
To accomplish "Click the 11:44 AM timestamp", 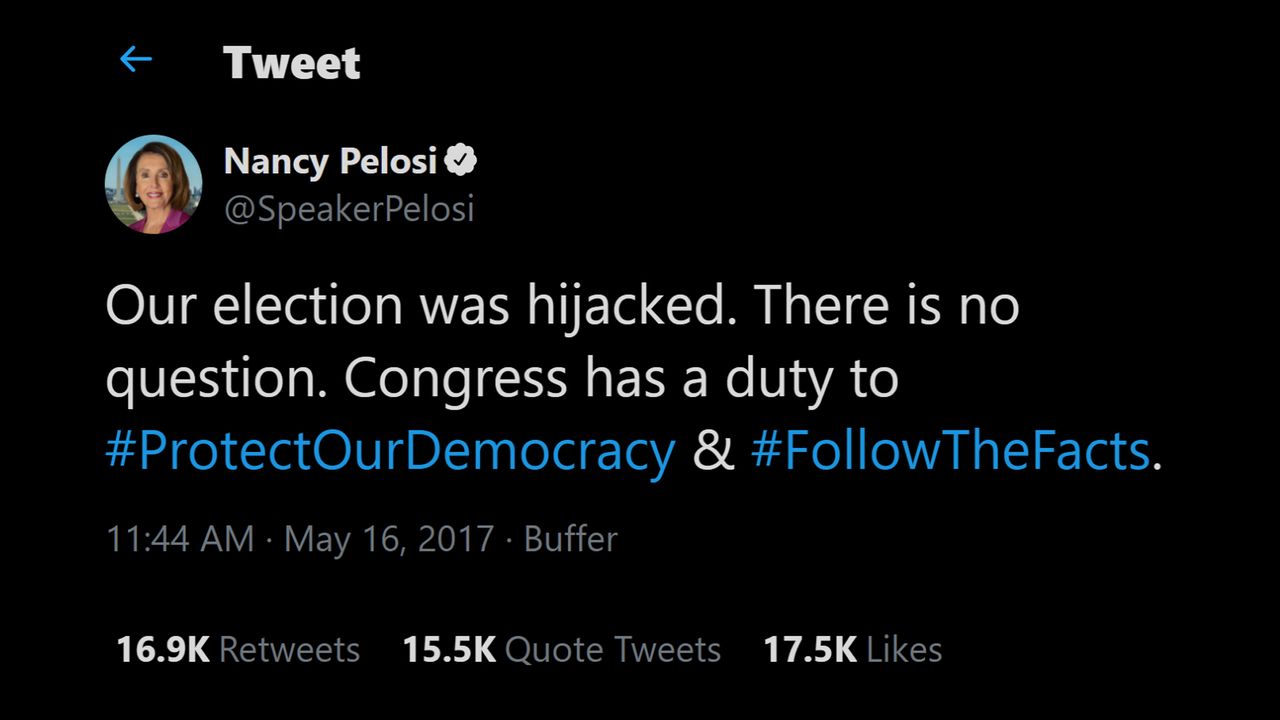I will point(180,539).
